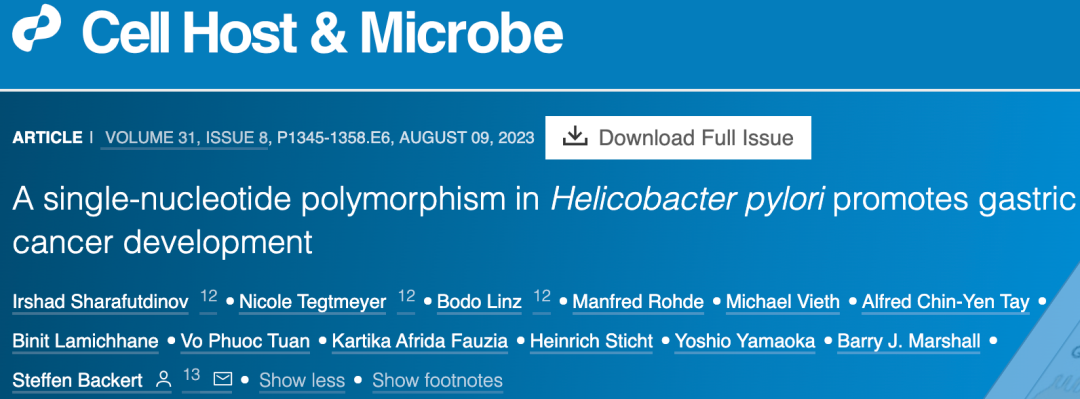The image size is (1080, 399).
Task: Open Alfred Chin-Yen Tay's author info
Action: pyautogui.click(x=946, y=302)
